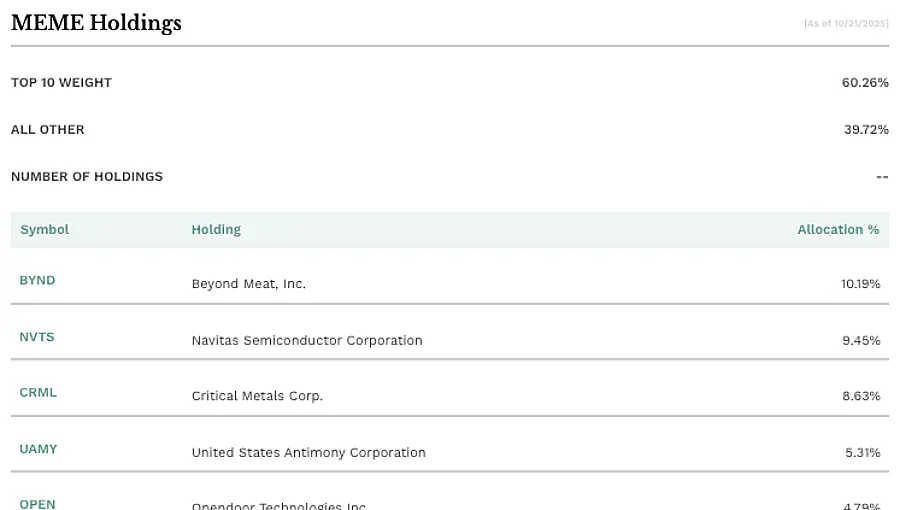Click the As of date label

(846, 23)
